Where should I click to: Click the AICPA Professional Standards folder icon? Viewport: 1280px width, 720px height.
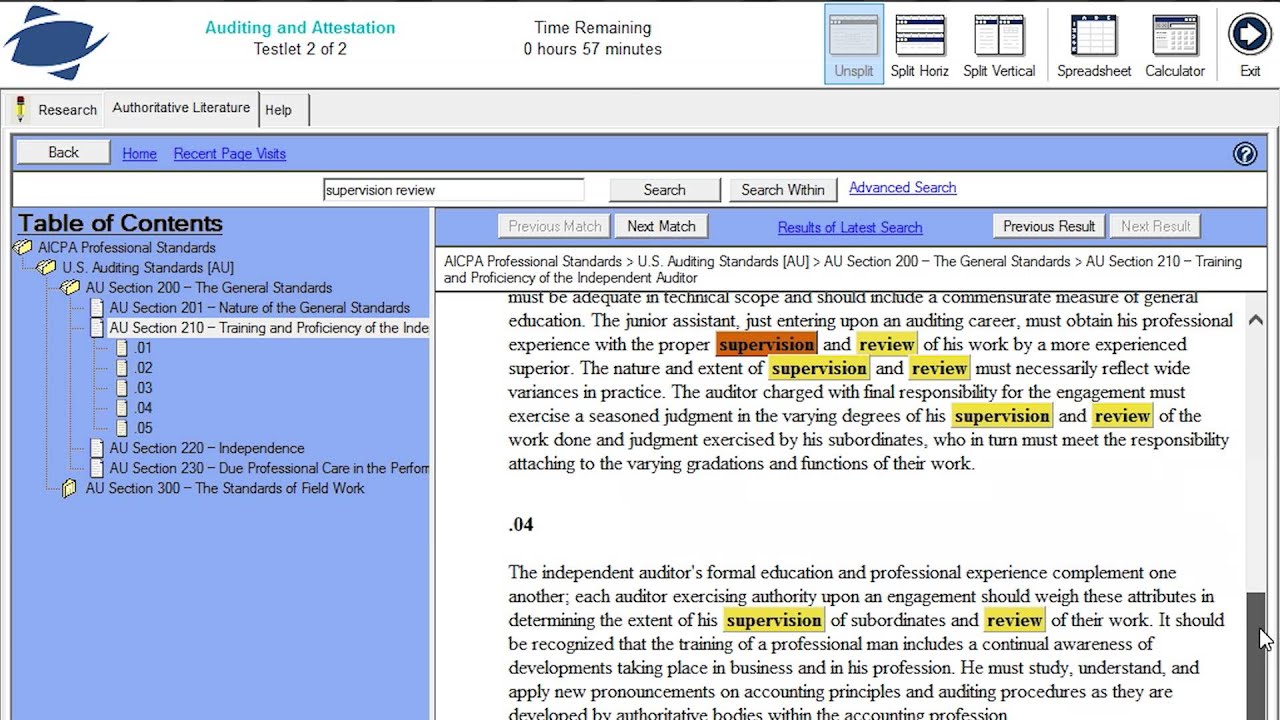point(22,247)
